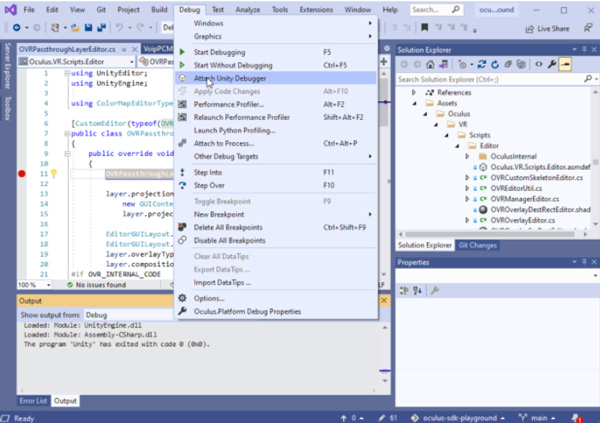The height and width of the screenshot is (423, 600).
Task: Click the Refresh icon in Solution Explorer toolbar
Action: 493,64
